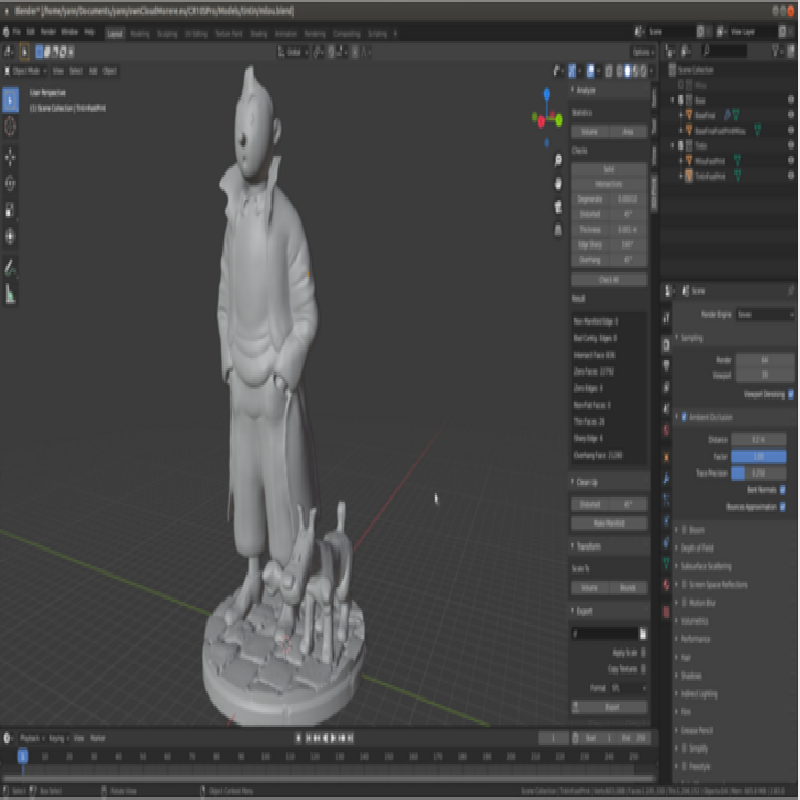Switch to the Shading workspace tab
Image resolution: width=800 pixels, height=800 pixels.
[259, 34]
